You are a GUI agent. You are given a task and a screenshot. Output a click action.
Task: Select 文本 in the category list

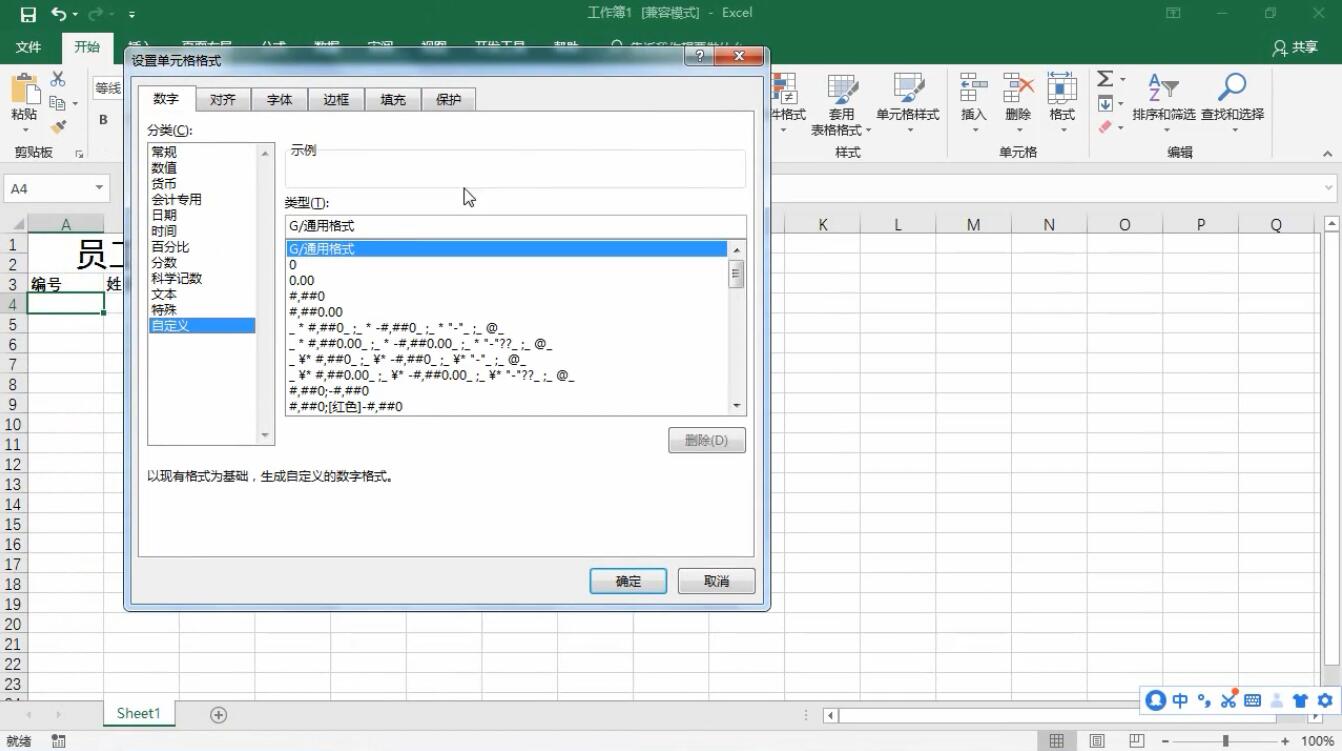(164, 294)
